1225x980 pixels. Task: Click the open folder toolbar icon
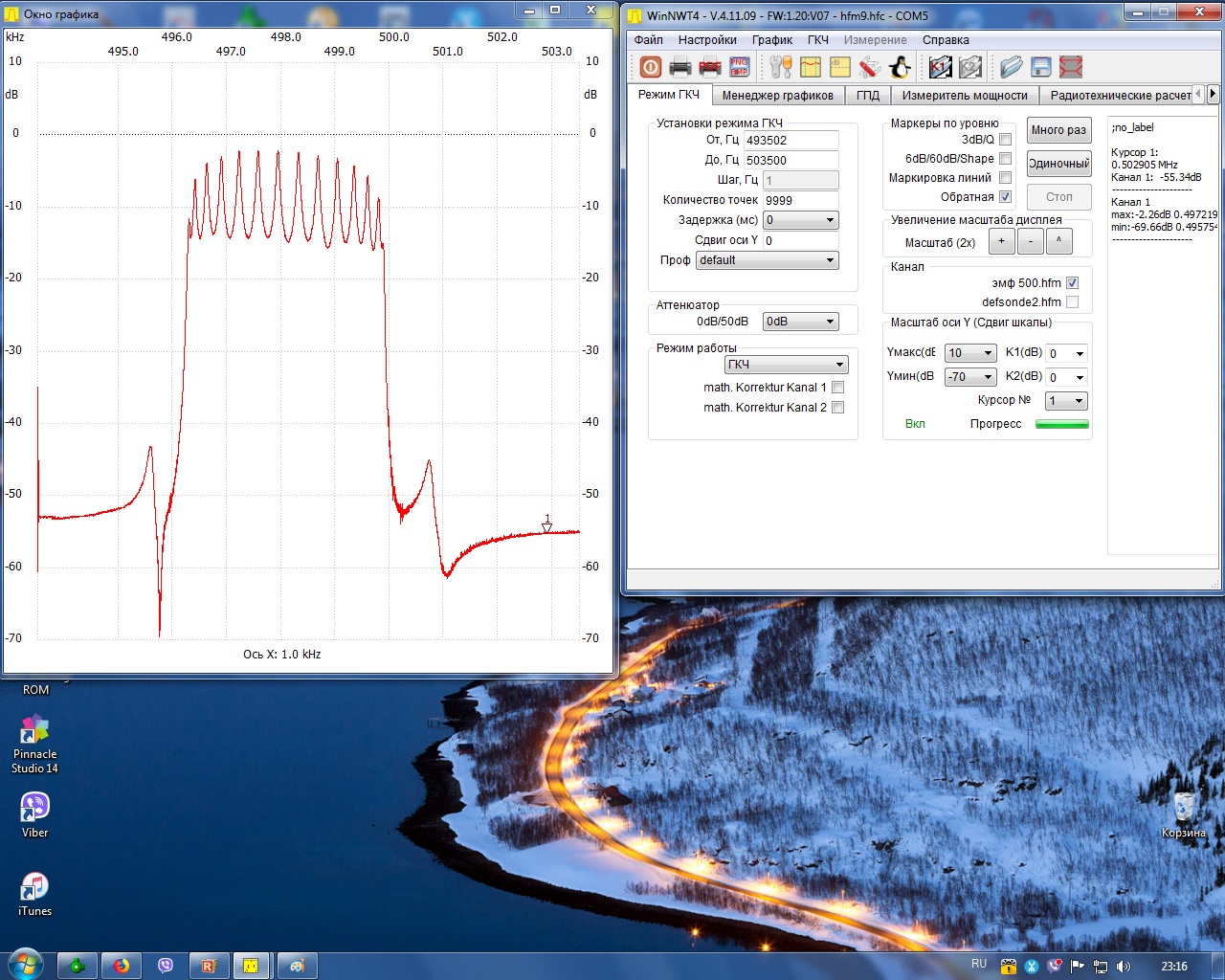tap(1012, 67)
